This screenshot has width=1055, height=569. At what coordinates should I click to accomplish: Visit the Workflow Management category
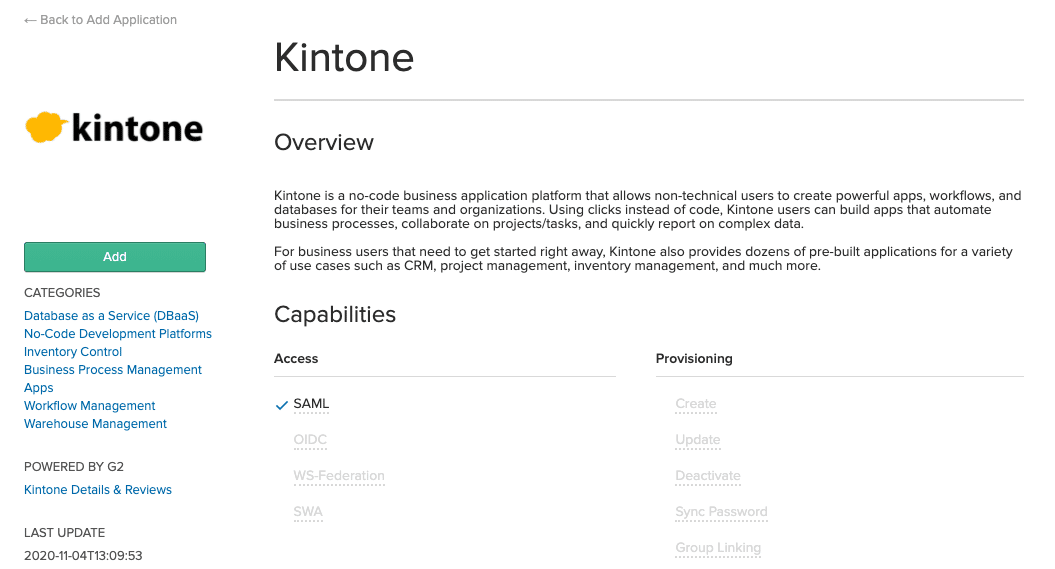(x=90, y=406)
